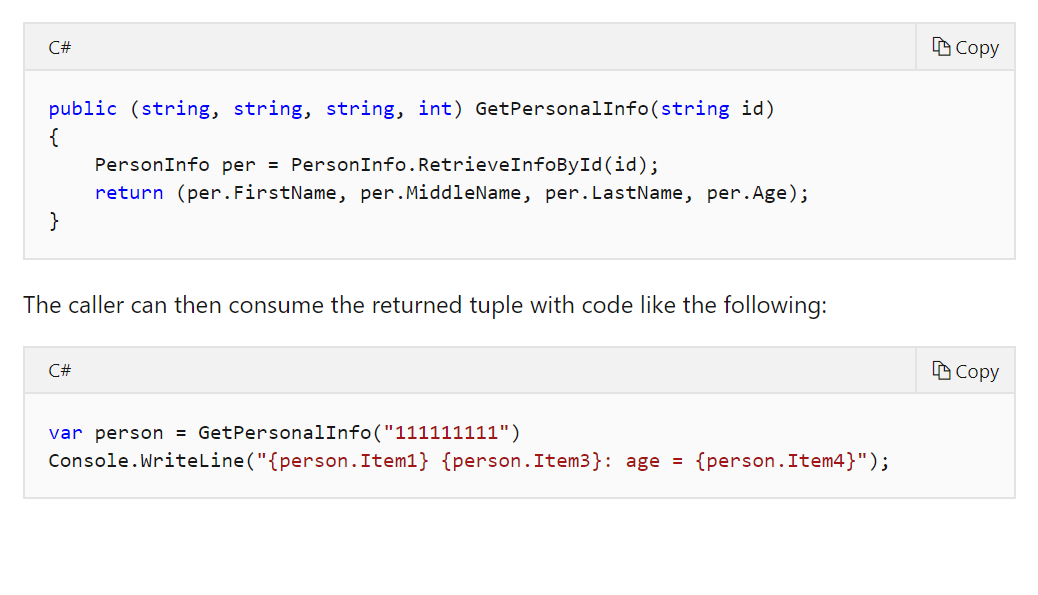The height and width of the screenshot is (595, 1038).
Task: Click the Copy button for the second snippet
Action: (964, 370)
